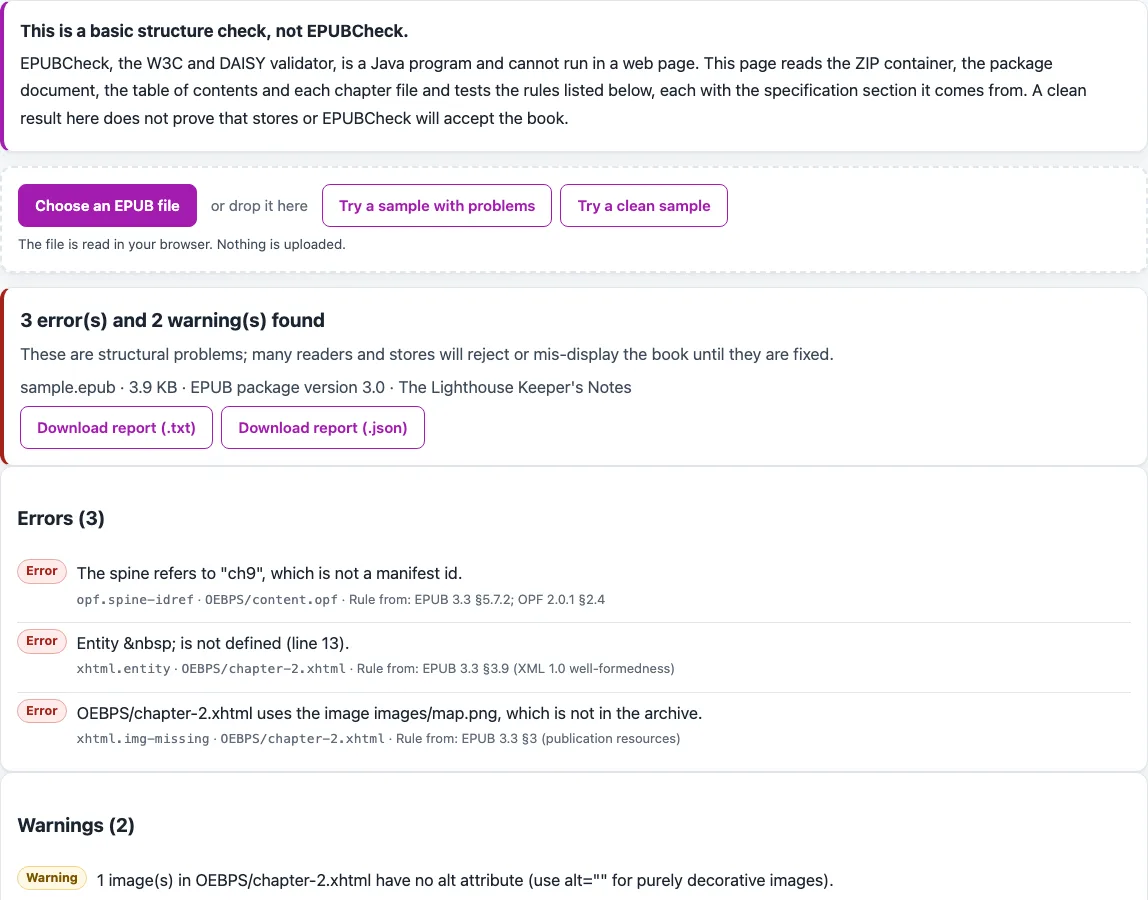Click the Error badge beside the Entity message
This screenshot has height=900, width=1148.
pos(42,641)
